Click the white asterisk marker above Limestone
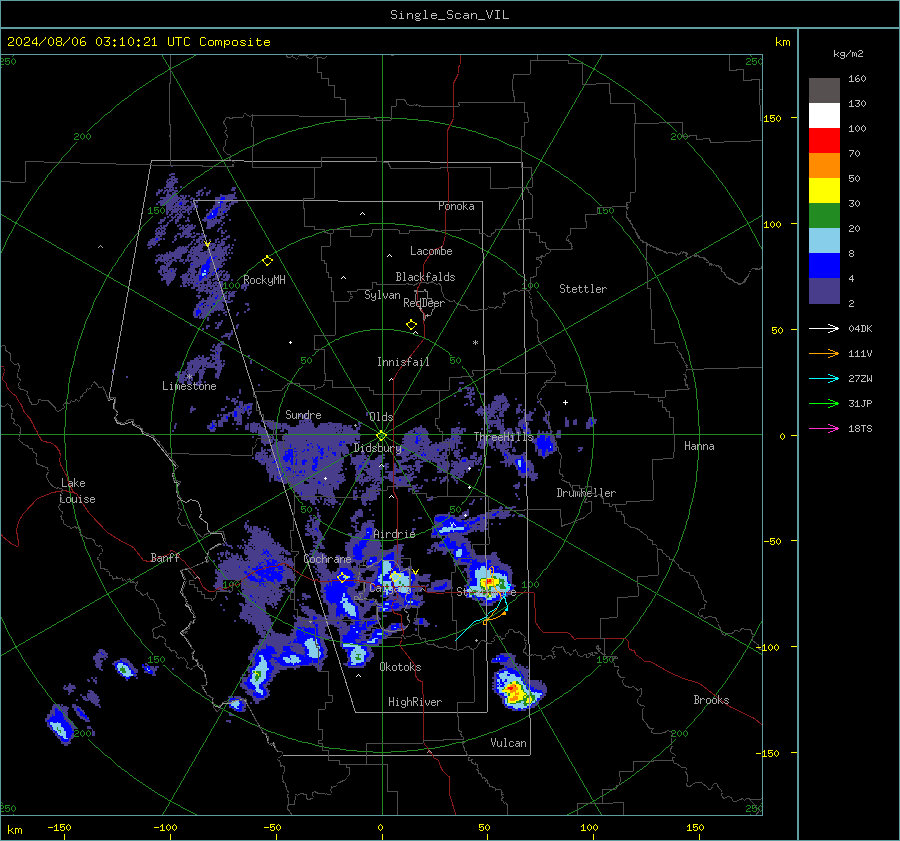Screen dimensions: 900x841 click(x=189, y=377)
